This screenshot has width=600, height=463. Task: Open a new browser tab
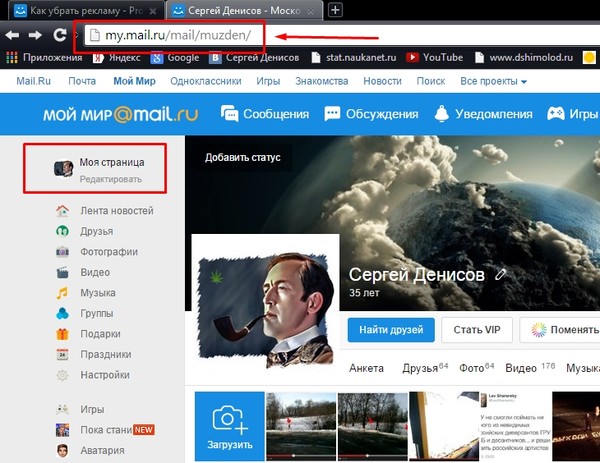pyautogui.click(x=335, y=10)
